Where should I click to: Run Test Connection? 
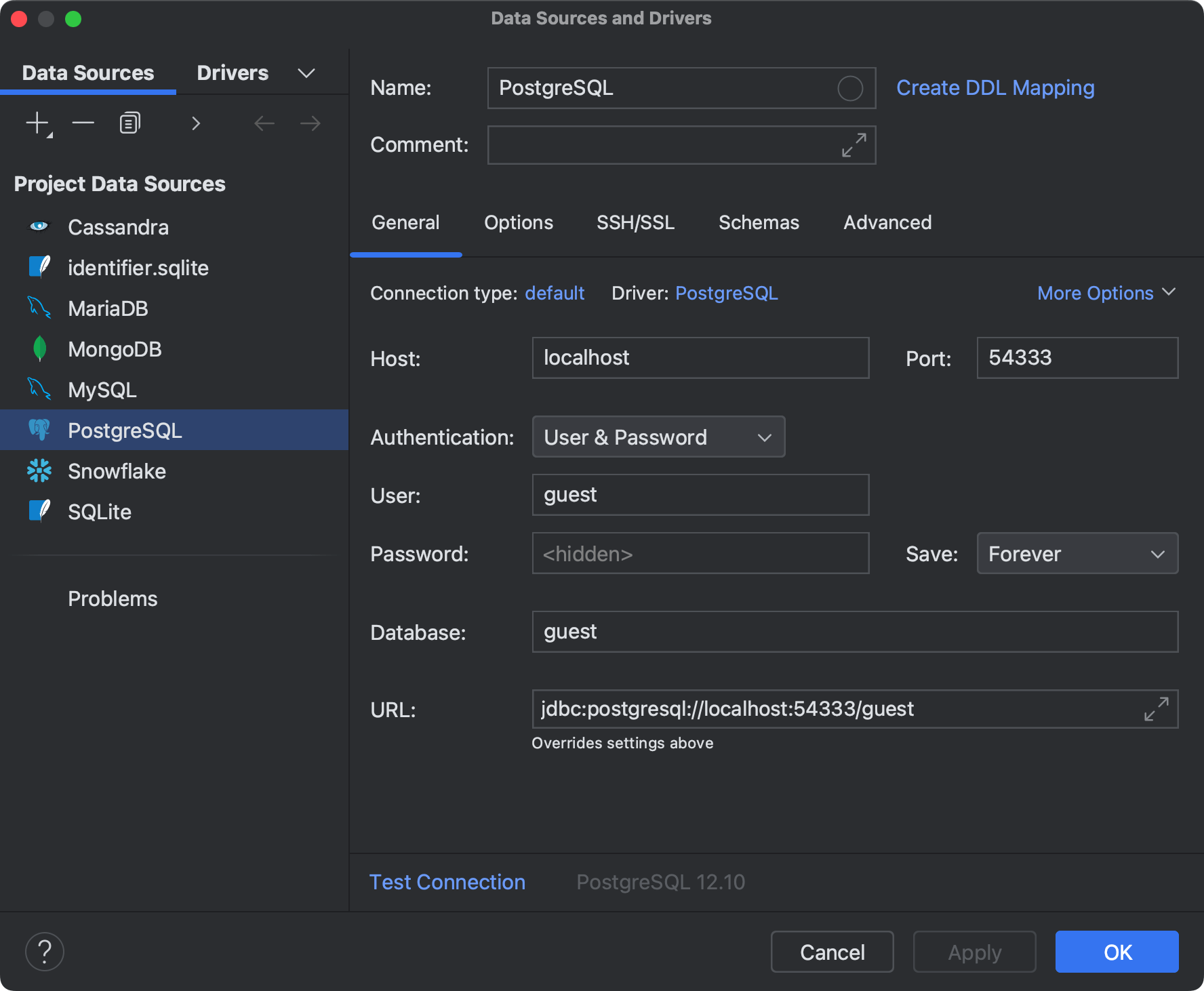447,882
